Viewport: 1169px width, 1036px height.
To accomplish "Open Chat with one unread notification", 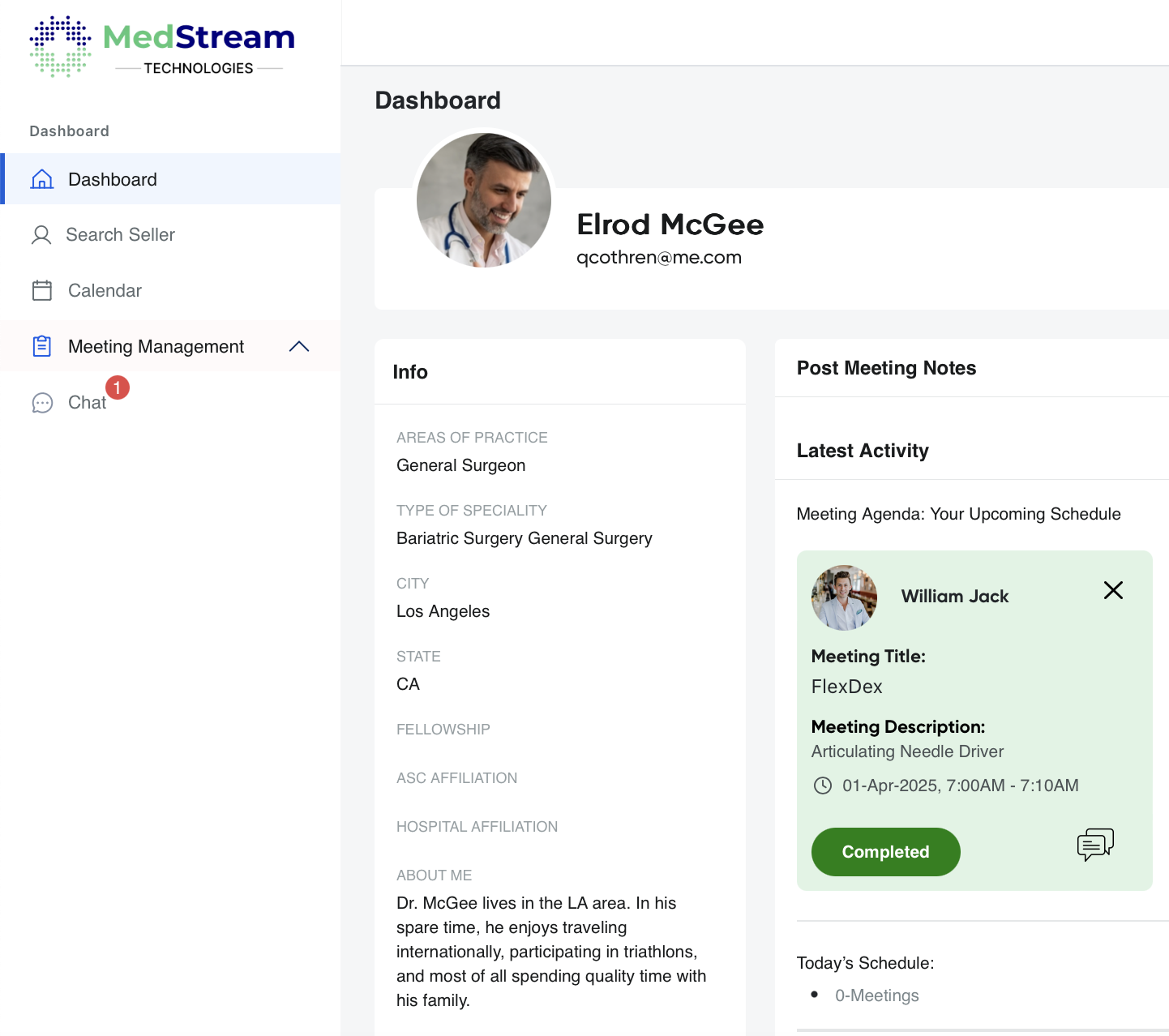I will 87,403.
